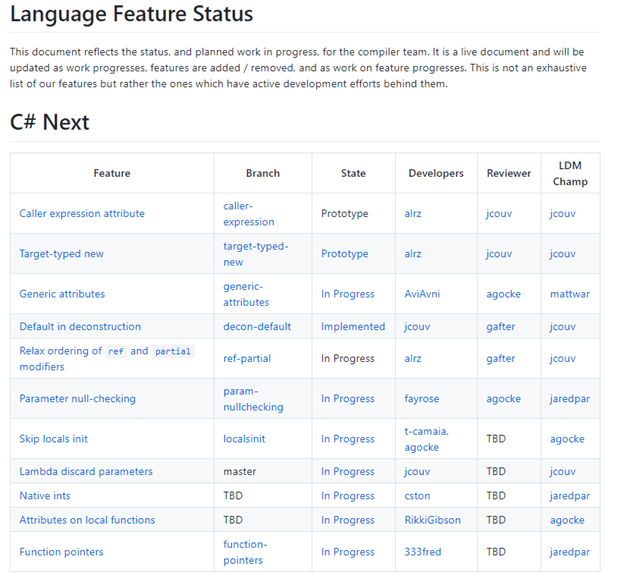Open LDM champ jcouv in Target-typed new row
This screenshot has width=624, height=585.
tap(563, 254)
